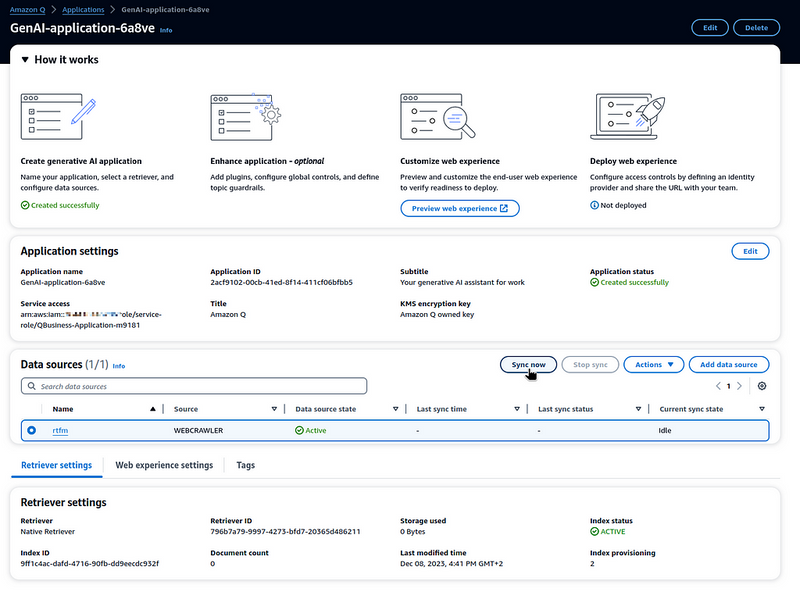Click the green check icon beside Active state
Viewport: 800px width, 591px height.
[x=299, y=430]
